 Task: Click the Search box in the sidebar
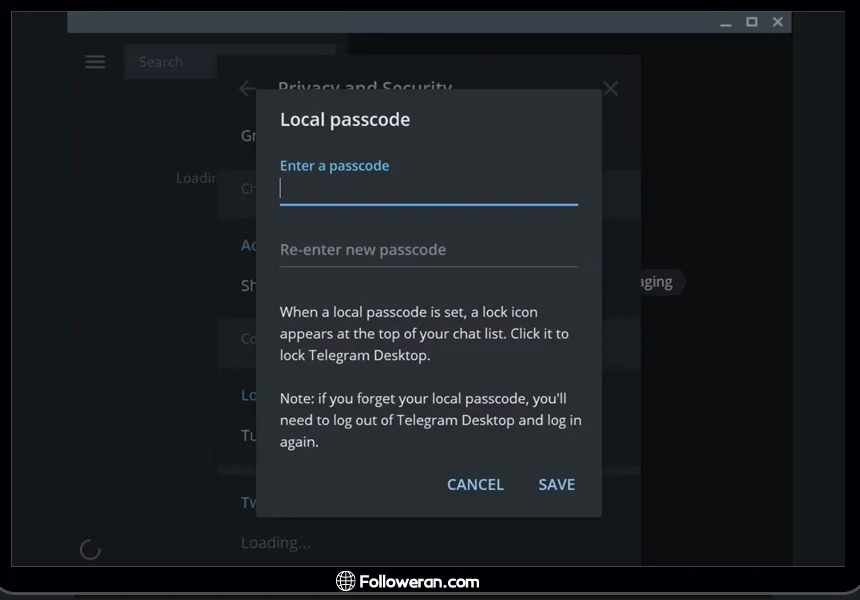[x=170, y=62]
